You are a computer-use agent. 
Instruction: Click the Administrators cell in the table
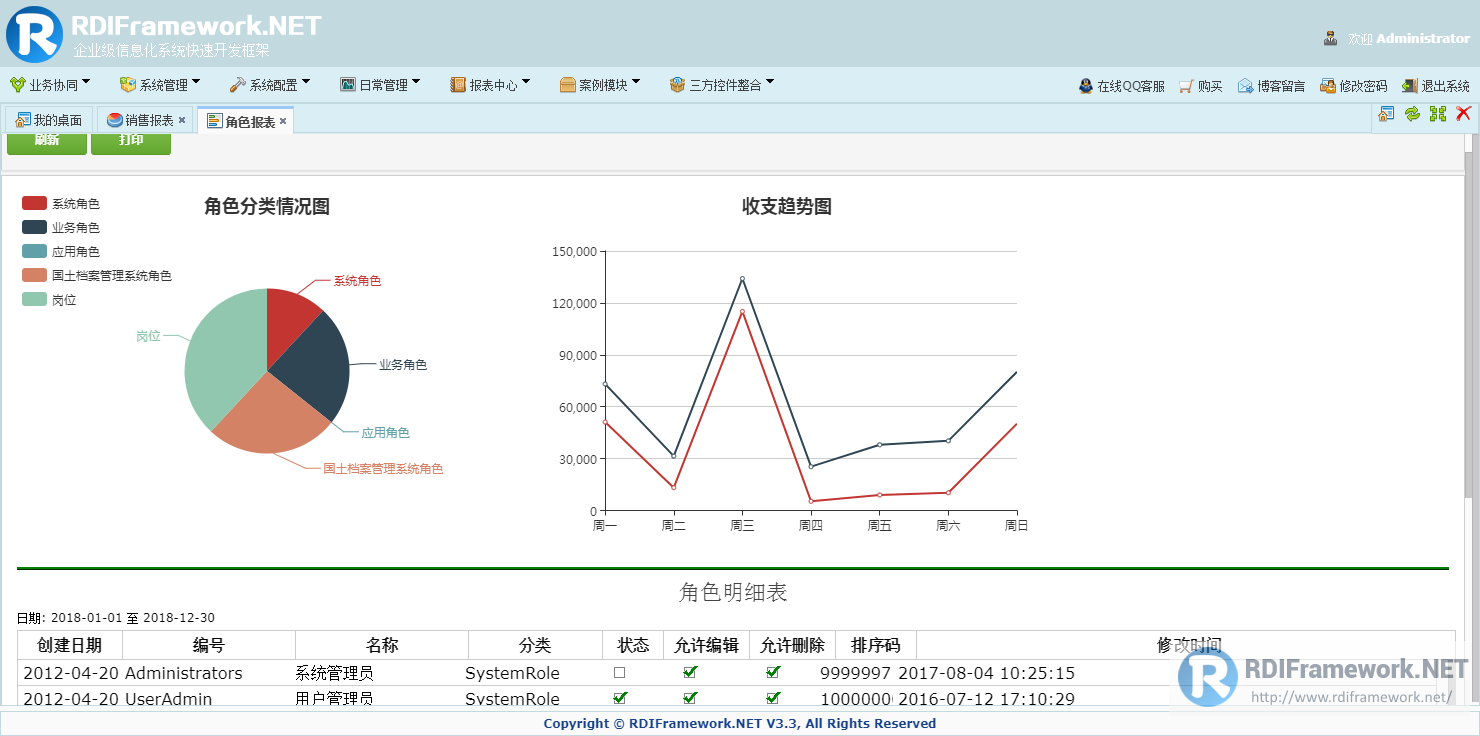(184, 673)
